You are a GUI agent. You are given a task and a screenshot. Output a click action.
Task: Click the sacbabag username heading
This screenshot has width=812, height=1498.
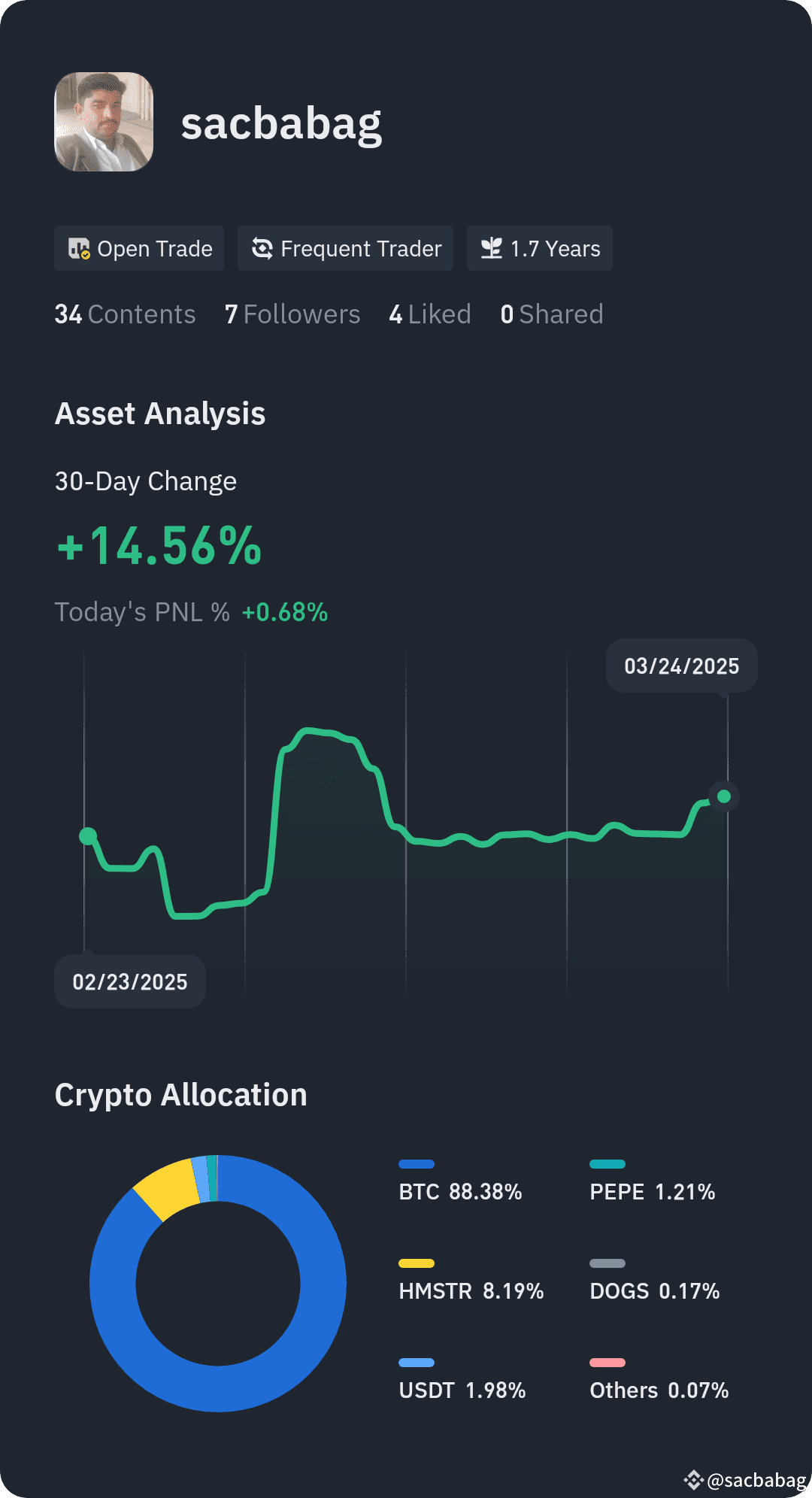pos(281,123)
